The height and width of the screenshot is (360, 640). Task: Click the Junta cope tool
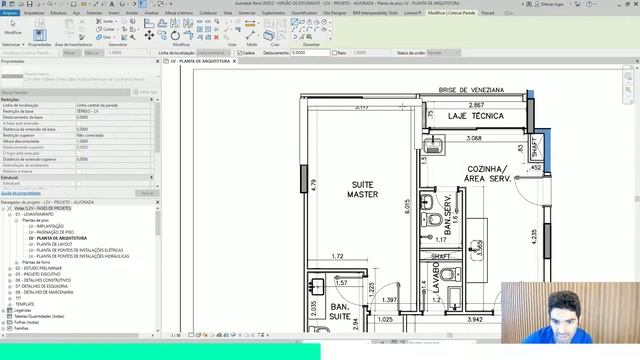click(x=105, y=21)
